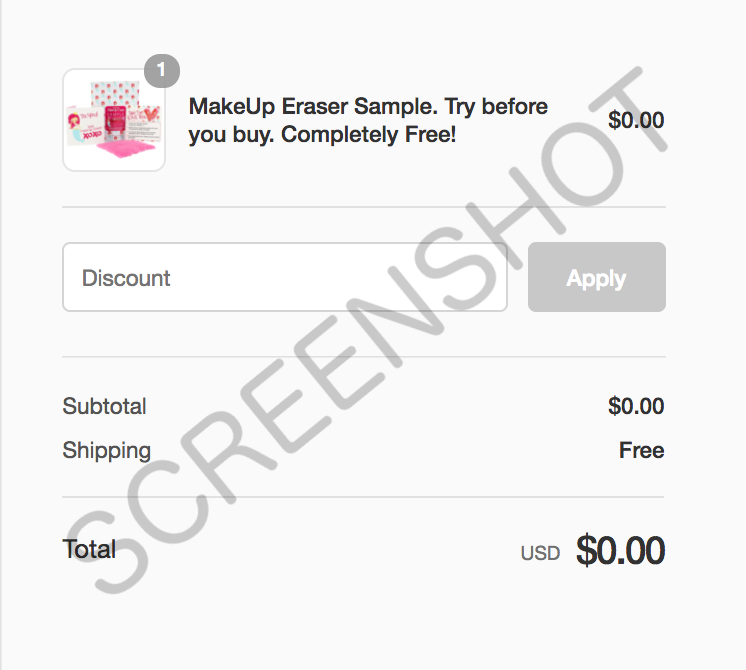Click the divider line above the Total row
The image size is (746, 670).
363,497
